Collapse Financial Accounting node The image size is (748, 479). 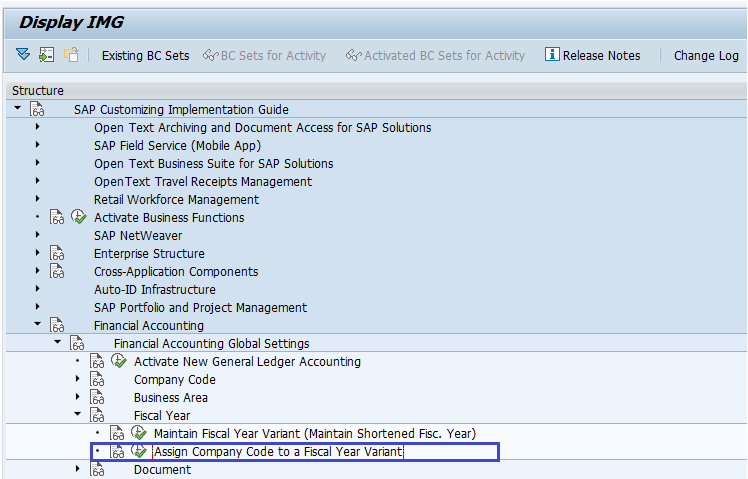point(38,324)
